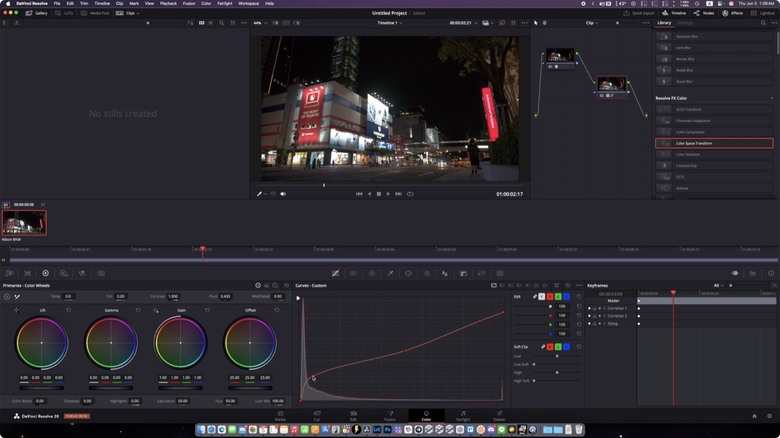
Task: Open the Media Pool panel
Action: [x=95, y=13]
